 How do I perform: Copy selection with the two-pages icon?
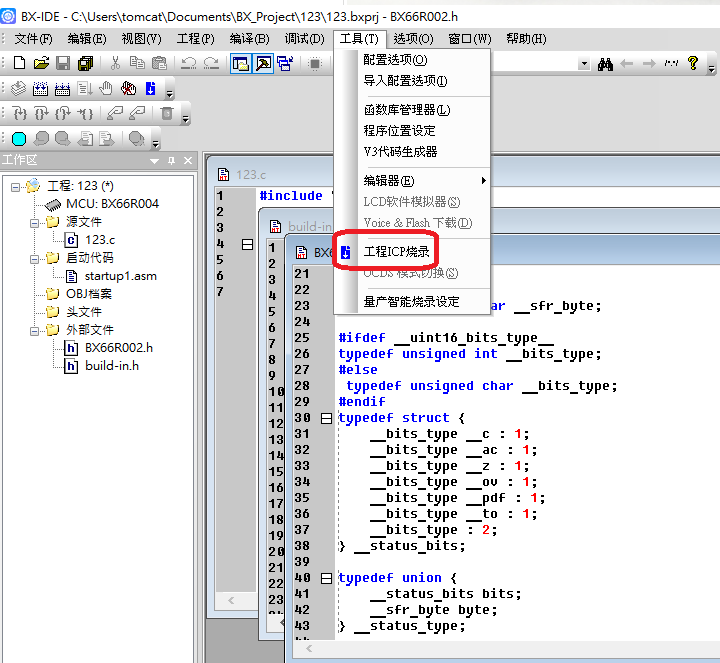tap(137, 63)
